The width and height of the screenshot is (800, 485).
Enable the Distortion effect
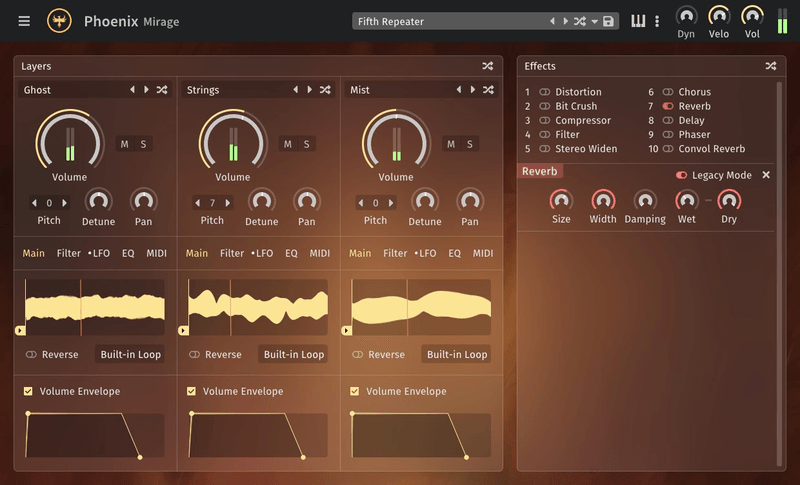click(545, 92)
